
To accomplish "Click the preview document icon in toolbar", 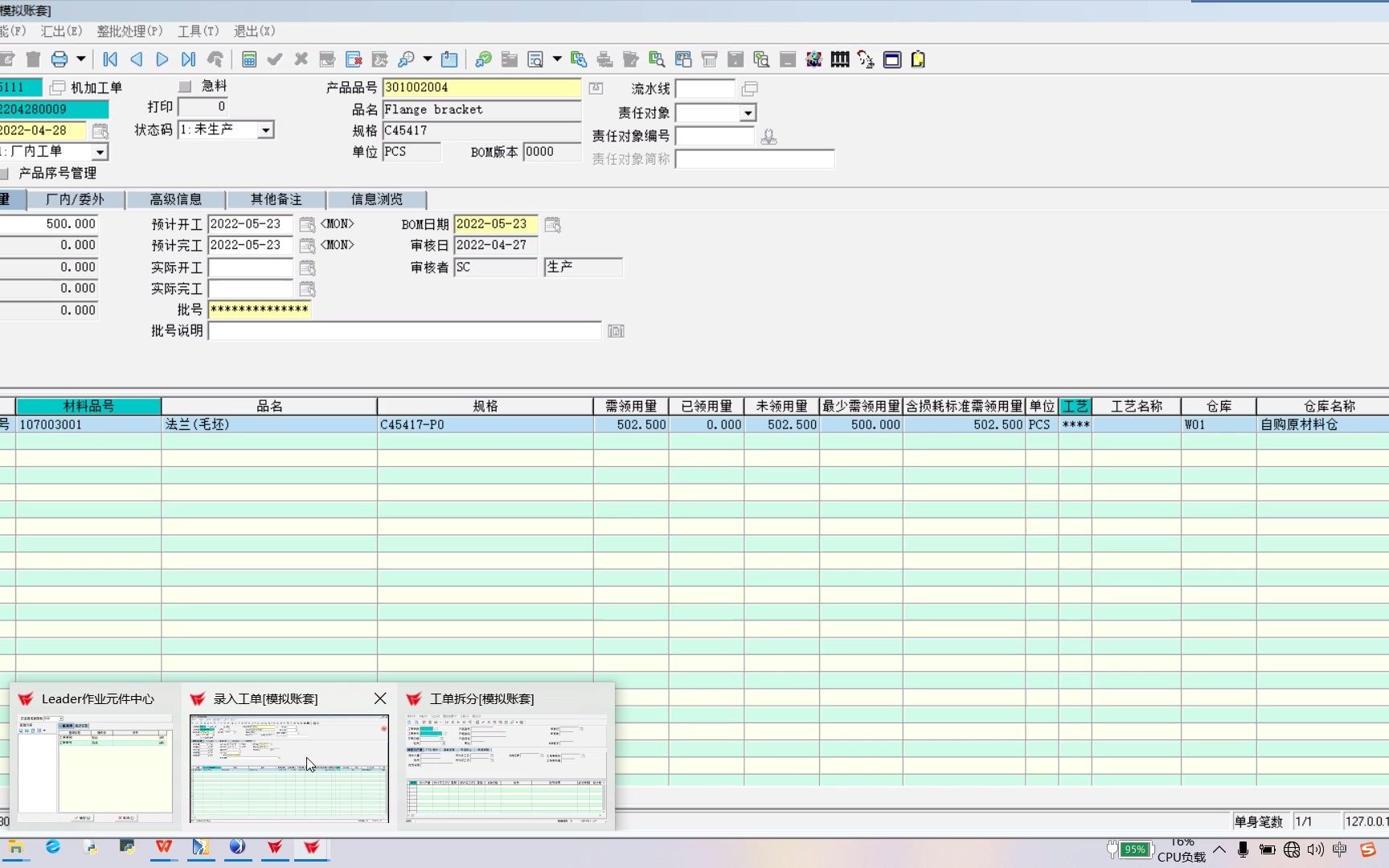I will point(535,59).
